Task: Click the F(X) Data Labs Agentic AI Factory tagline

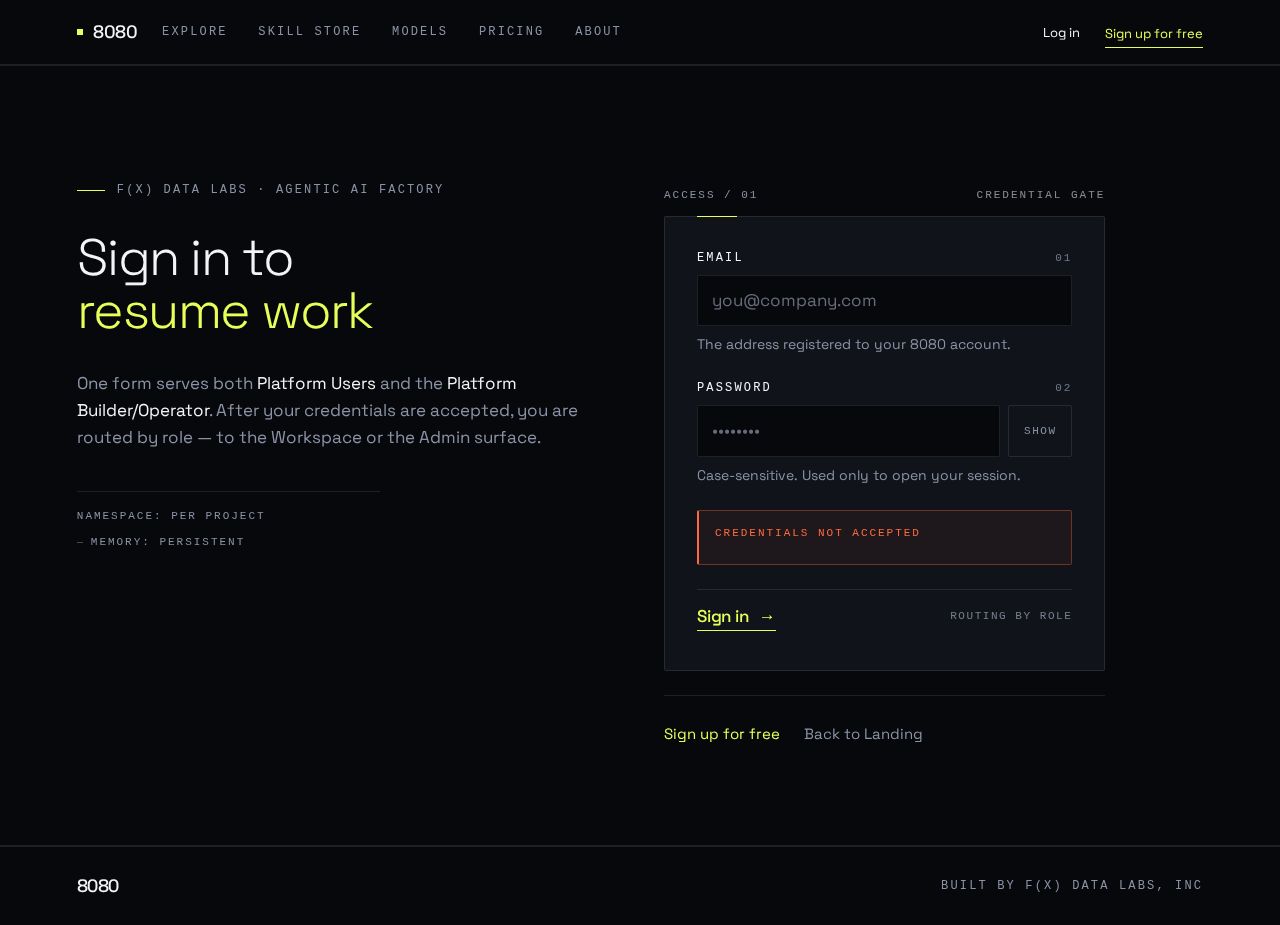Action: (280, 190)
